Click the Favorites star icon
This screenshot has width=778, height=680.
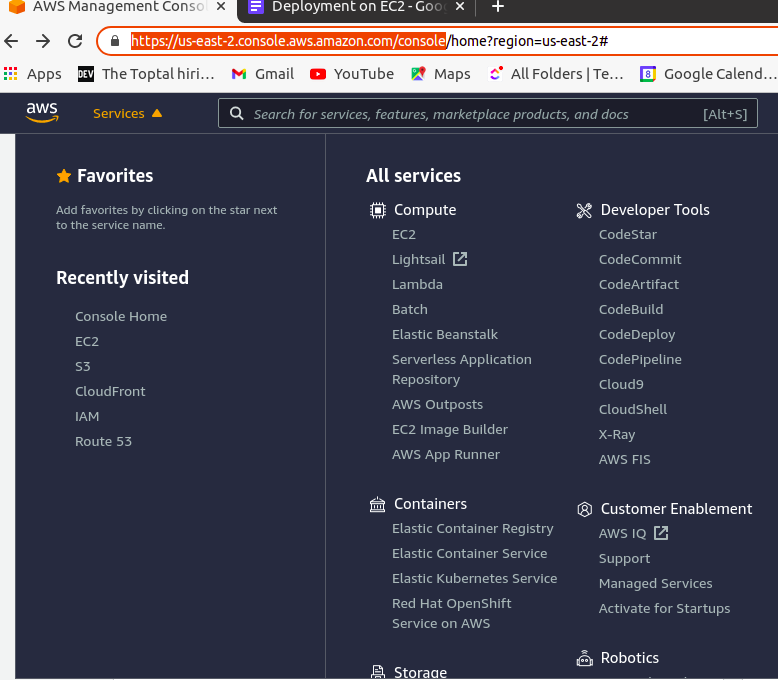coord(64,176)
